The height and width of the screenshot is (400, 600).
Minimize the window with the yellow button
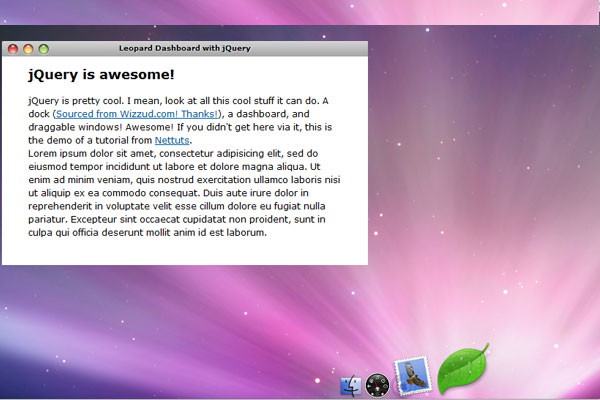[x=28, y=48]
